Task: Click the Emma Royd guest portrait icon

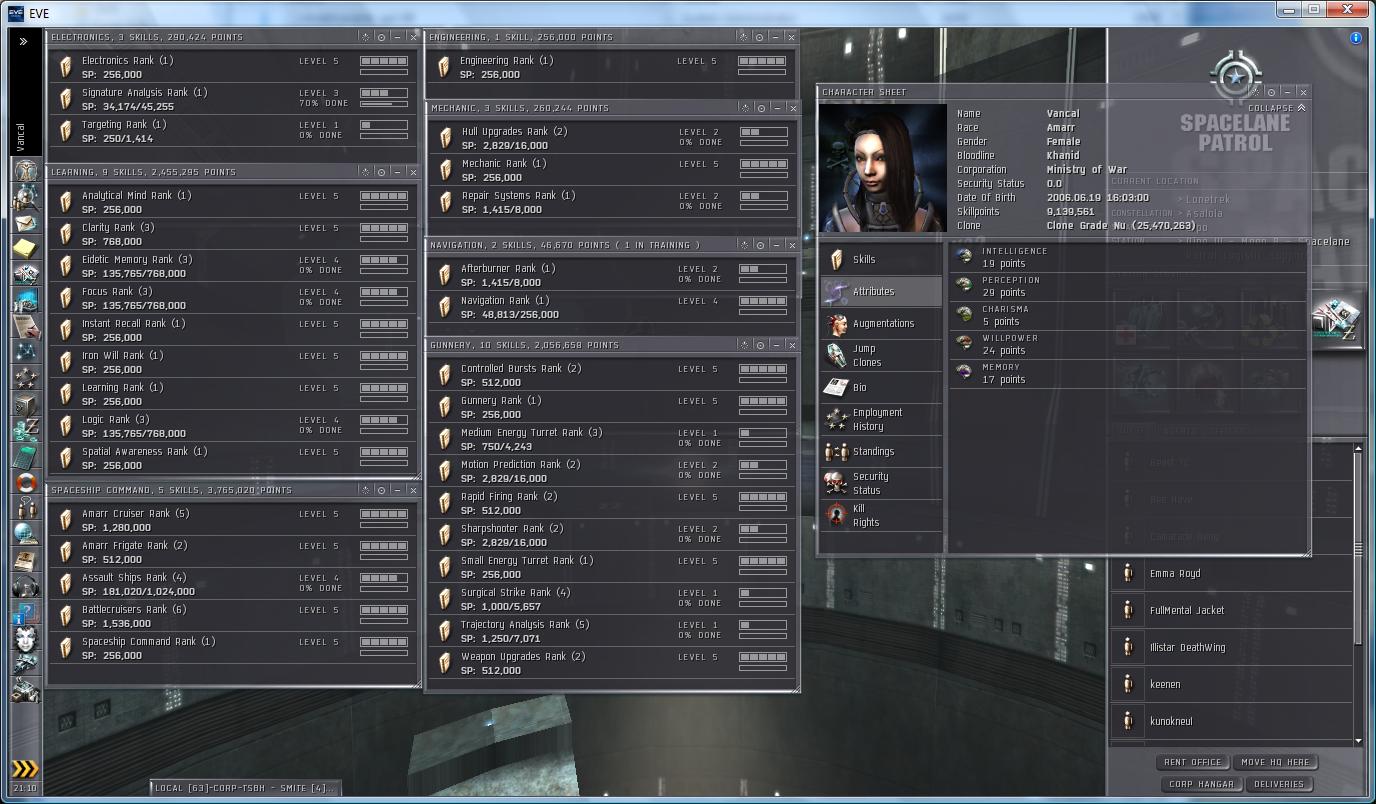Action: coord(1128,573)
